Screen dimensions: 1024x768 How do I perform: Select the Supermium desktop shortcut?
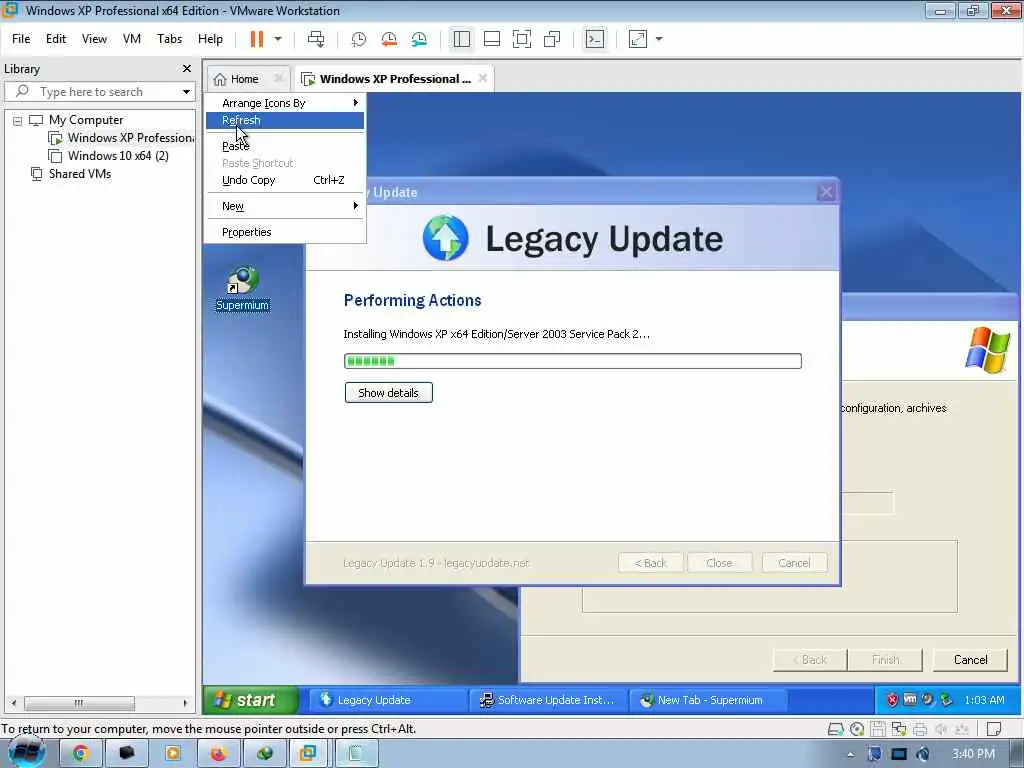(242, 289)
